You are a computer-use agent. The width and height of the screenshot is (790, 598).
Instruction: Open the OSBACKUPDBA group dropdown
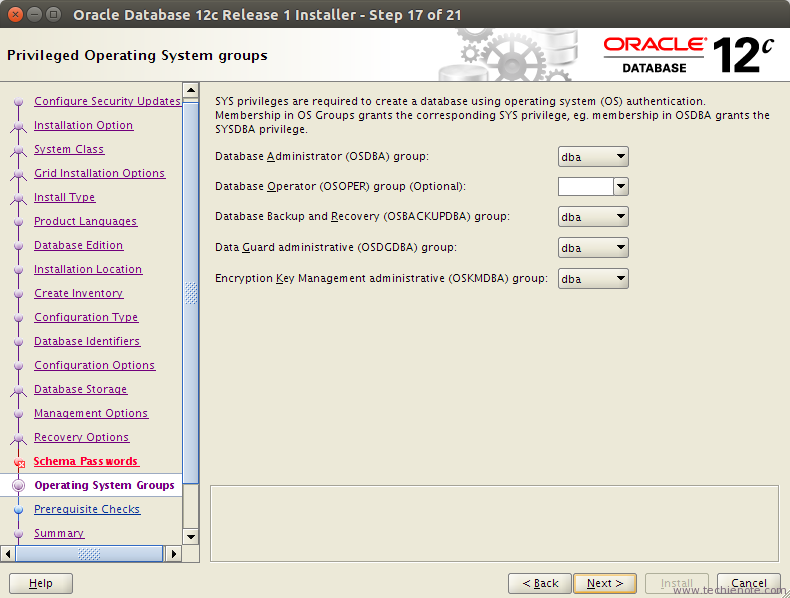[593, 217]
